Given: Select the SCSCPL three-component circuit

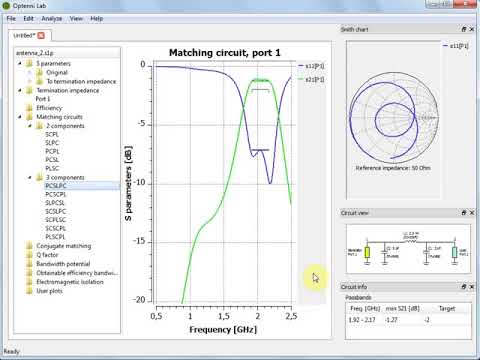Looking at the screenshot, I should [x=56, y=228].
